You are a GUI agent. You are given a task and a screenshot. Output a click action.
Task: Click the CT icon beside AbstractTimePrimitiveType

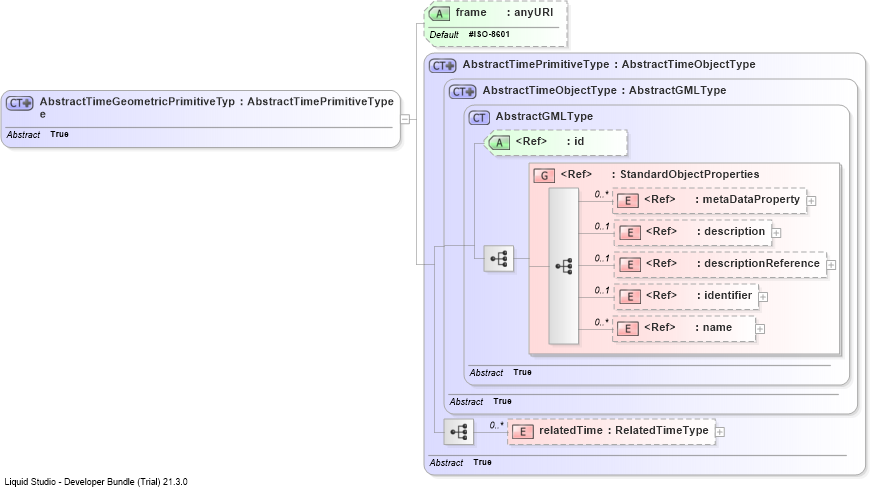(x=442, y=66)
